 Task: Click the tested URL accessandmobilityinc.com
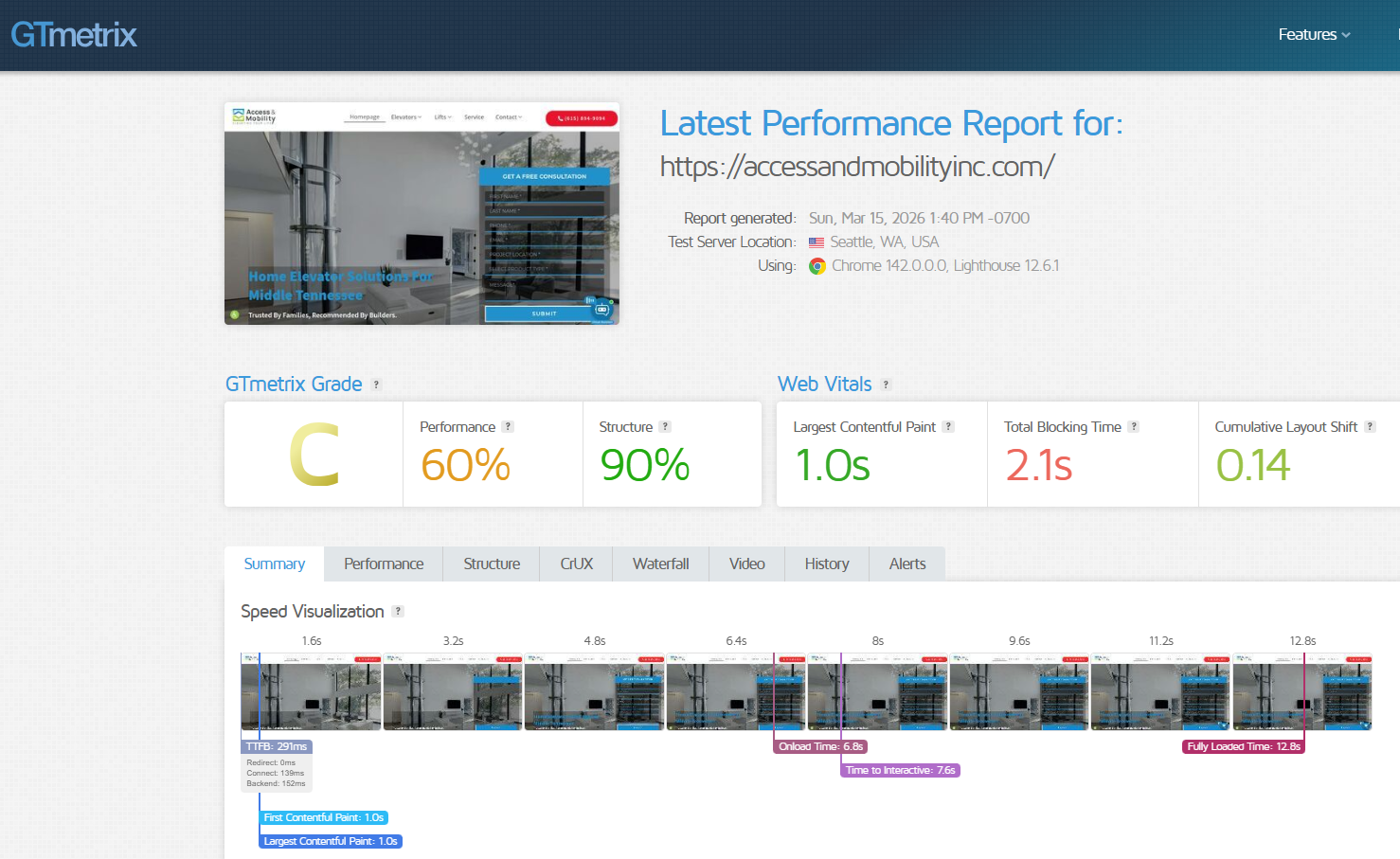(857, 167)
